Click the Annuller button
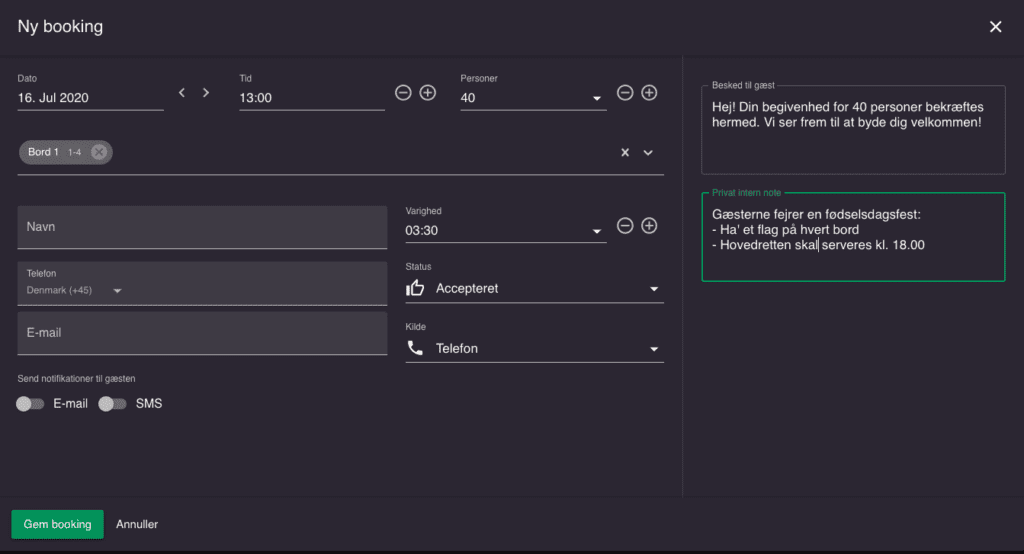The height and width of the screenshot is (554, 1024). (137, 524)
